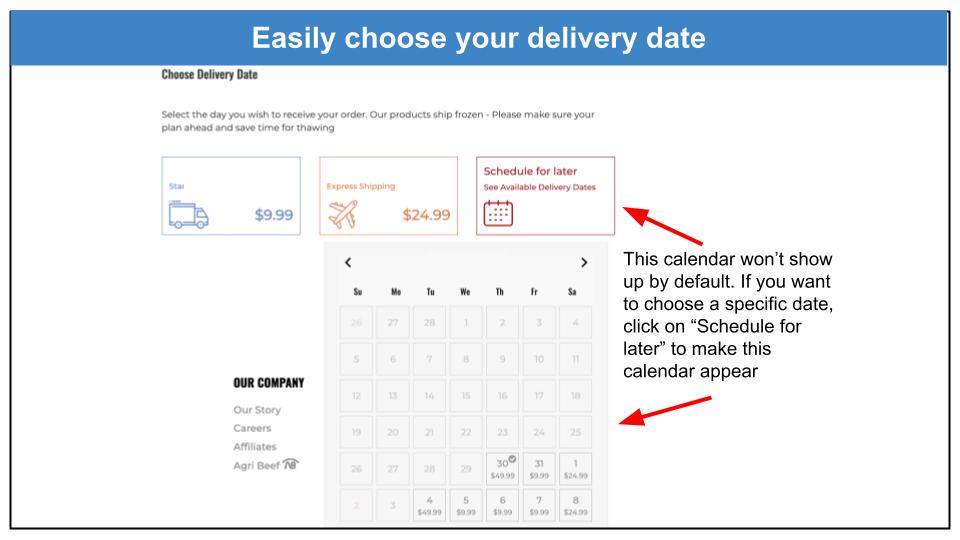Go to previous month with left chevron

348,262
